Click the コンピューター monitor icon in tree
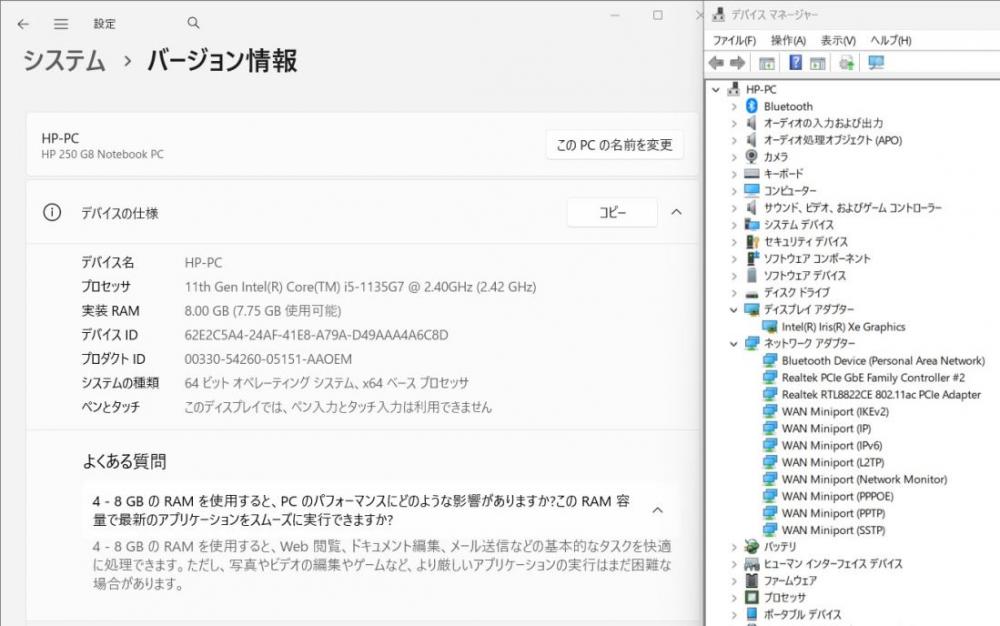Viewport: 1000px width, 626px height. (752, 190)
